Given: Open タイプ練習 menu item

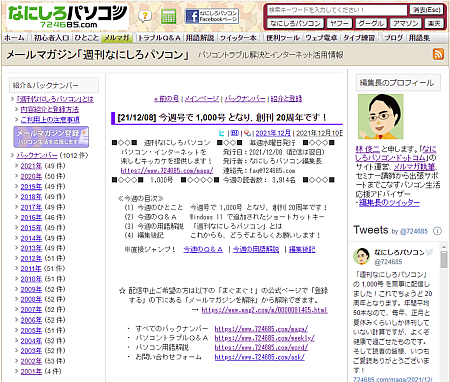Looking at the screenshot, I should tap(359, 38).
